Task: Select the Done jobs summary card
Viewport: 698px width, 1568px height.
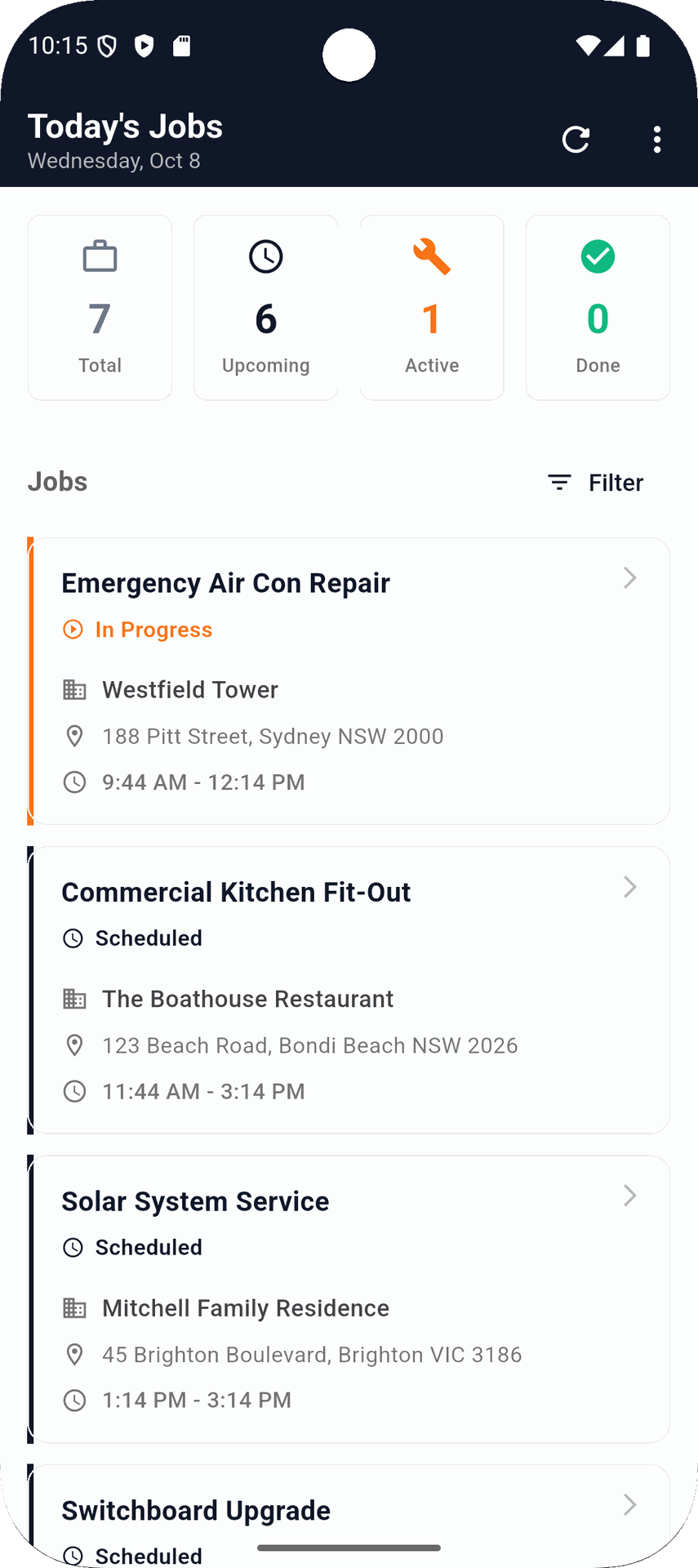Action: [598, 308]
